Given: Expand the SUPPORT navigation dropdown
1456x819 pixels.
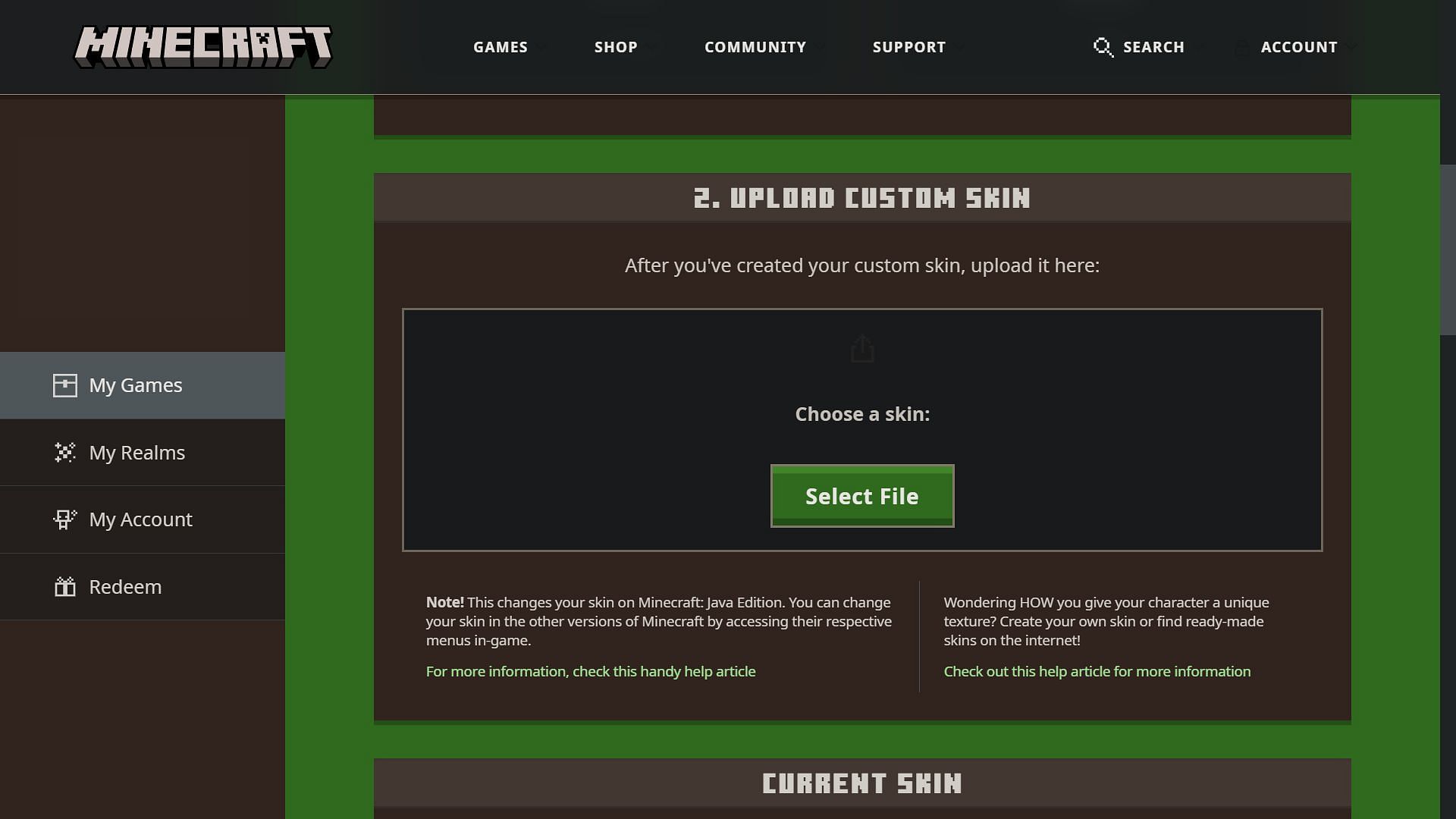Looking at the screenshot, I should pyautogui.click(x=909, y=47).
